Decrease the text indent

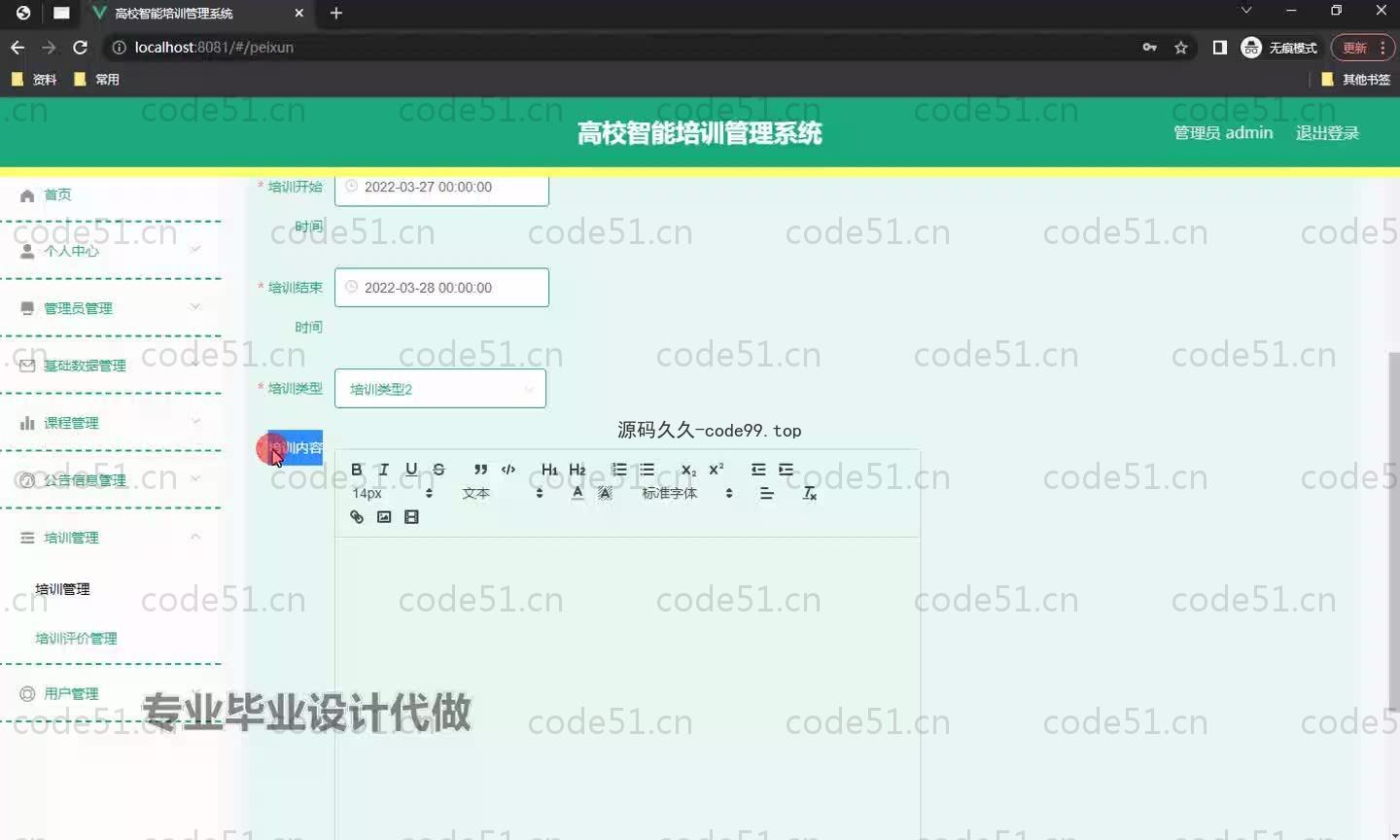click(x=758, y=470)
